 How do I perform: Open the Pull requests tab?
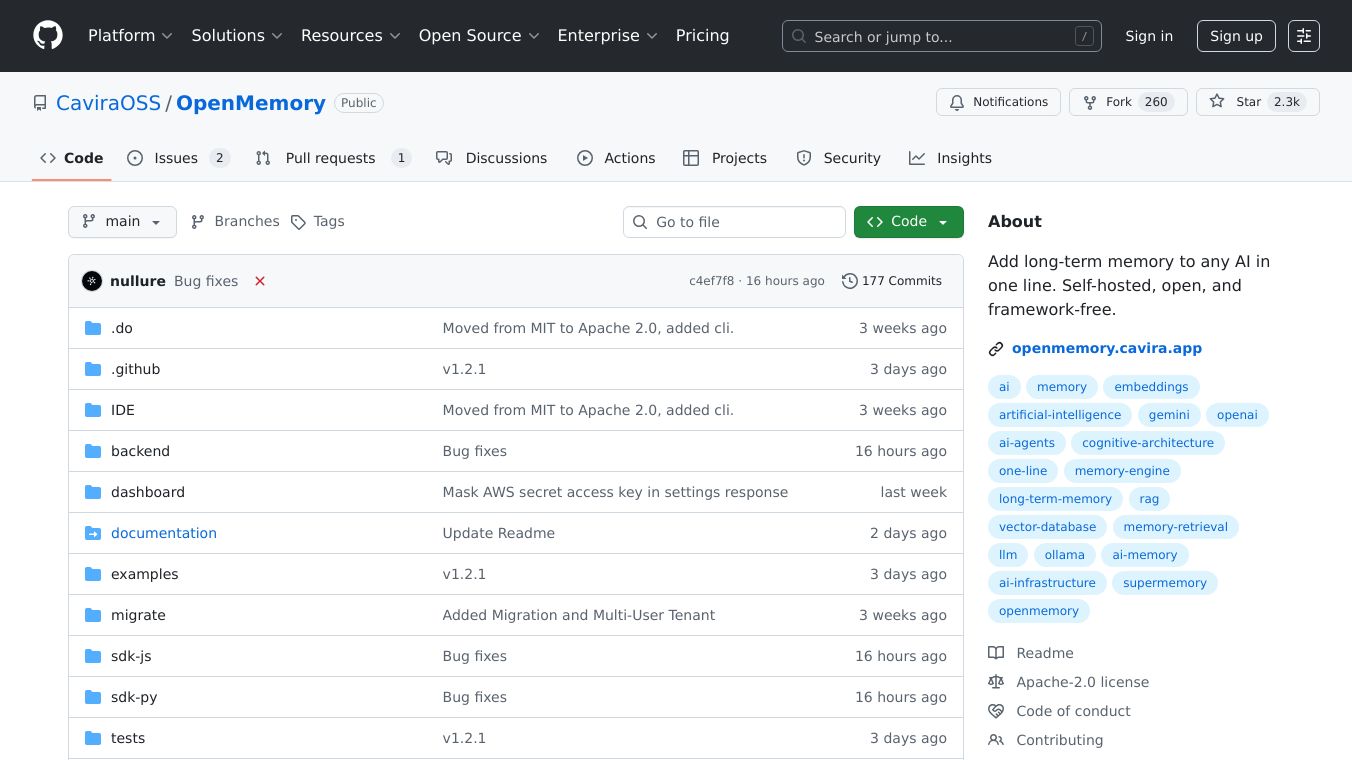332,158
